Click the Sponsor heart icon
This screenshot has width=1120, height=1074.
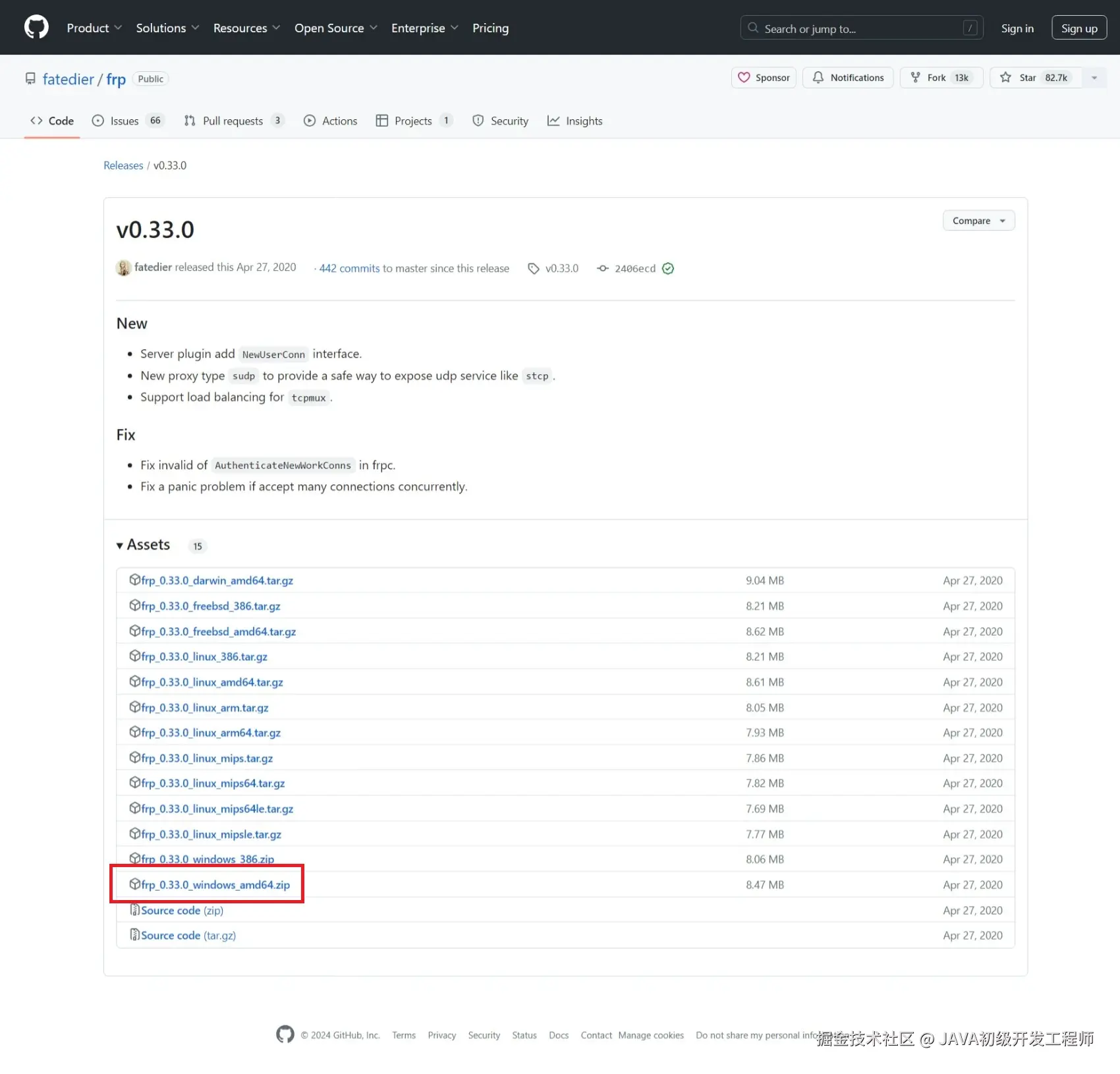pyautogui.click(x=744, y=77)
